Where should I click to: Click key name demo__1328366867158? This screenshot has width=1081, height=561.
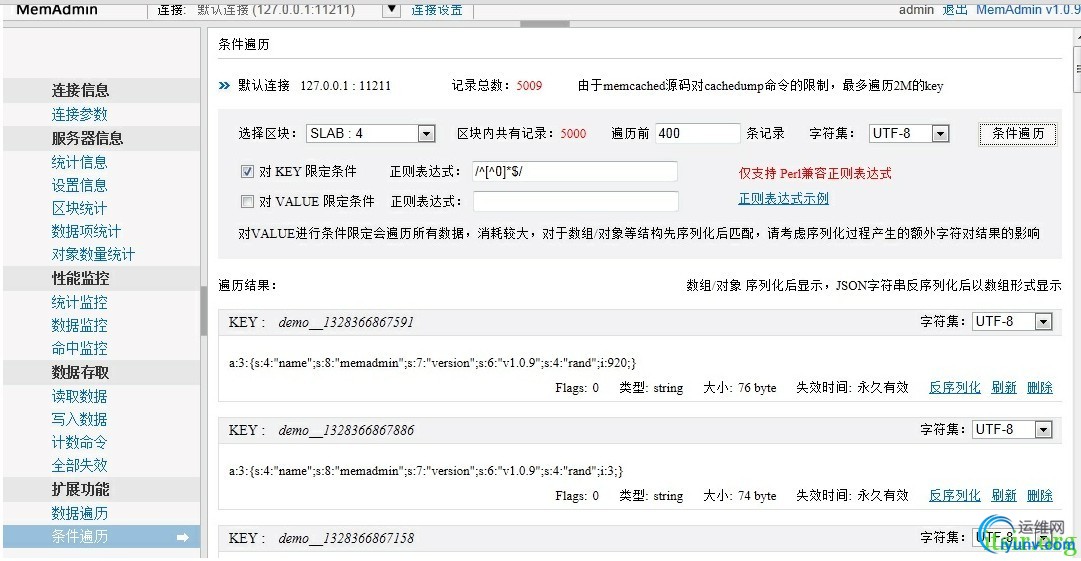click(346, 538)
